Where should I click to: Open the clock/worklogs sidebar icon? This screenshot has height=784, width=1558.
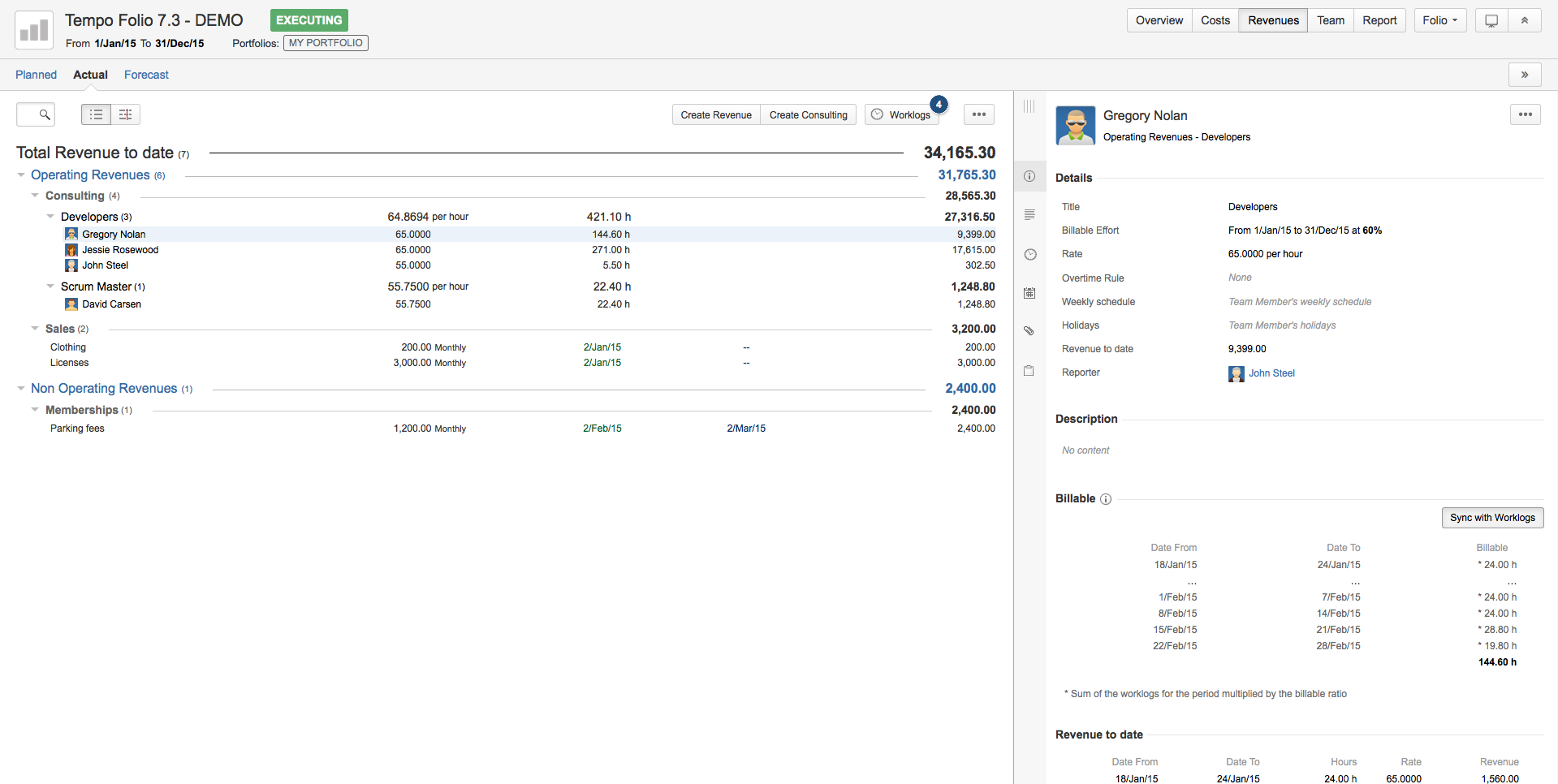pyautogui.click(x=1029, y=254)
